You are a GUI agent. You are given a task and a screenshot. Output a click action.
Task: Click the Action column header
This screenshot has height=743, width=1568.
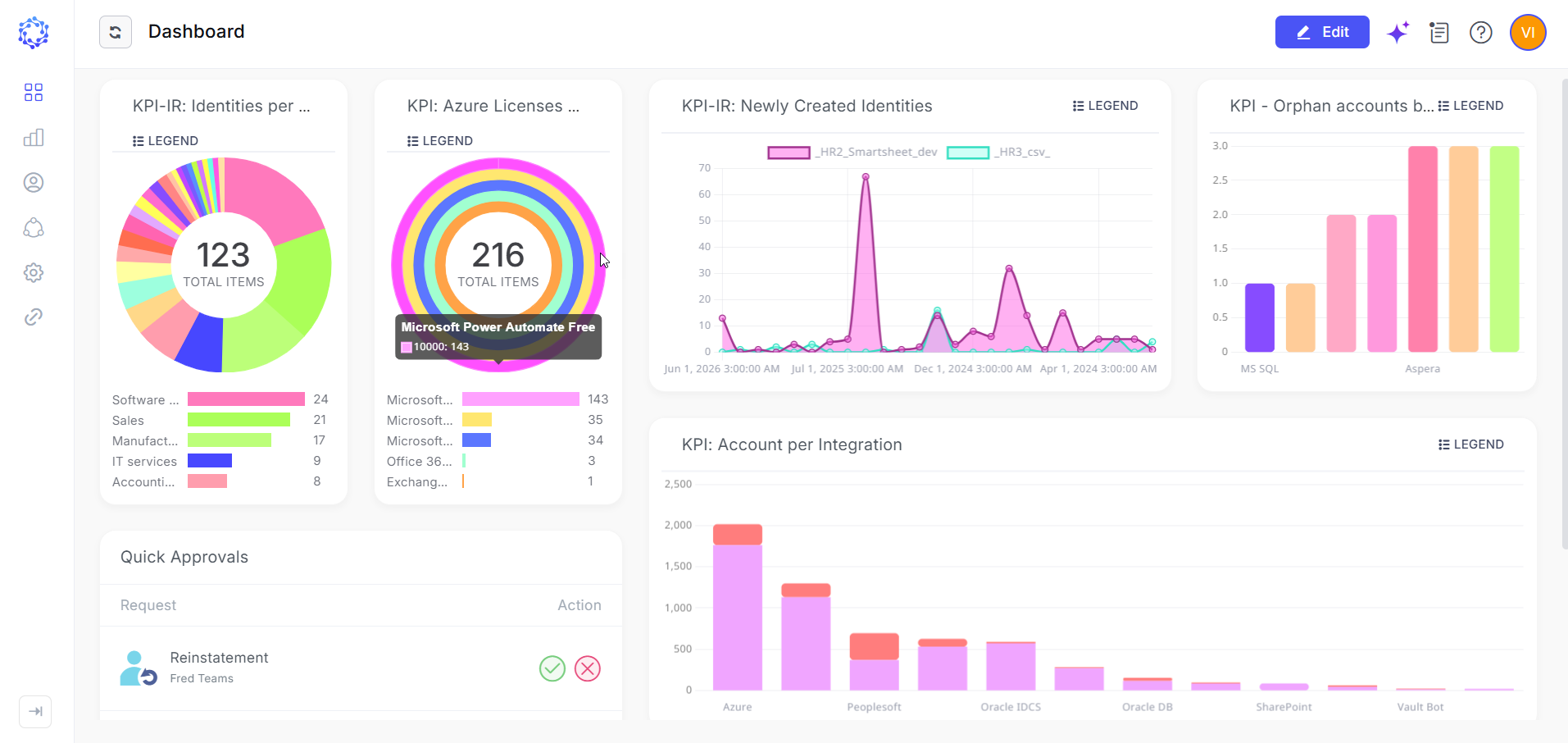click(579, 605)
